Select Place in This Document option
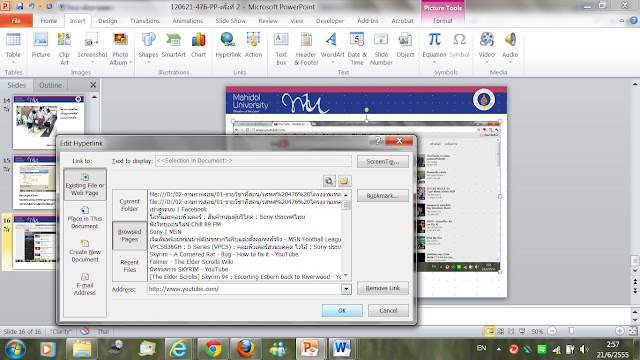This screenshot has width=640, height=360. point(85,218)
